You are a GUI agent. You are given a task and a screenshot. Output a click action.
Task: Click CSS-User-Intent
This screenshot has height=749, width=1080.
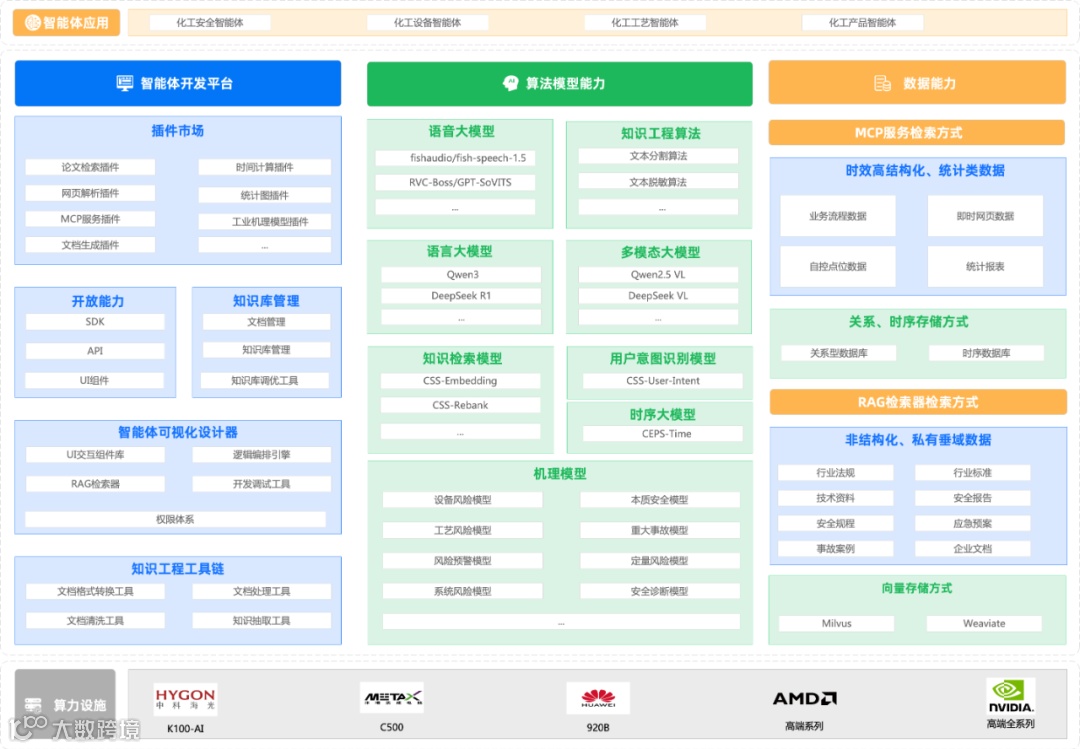click(663, 380)
